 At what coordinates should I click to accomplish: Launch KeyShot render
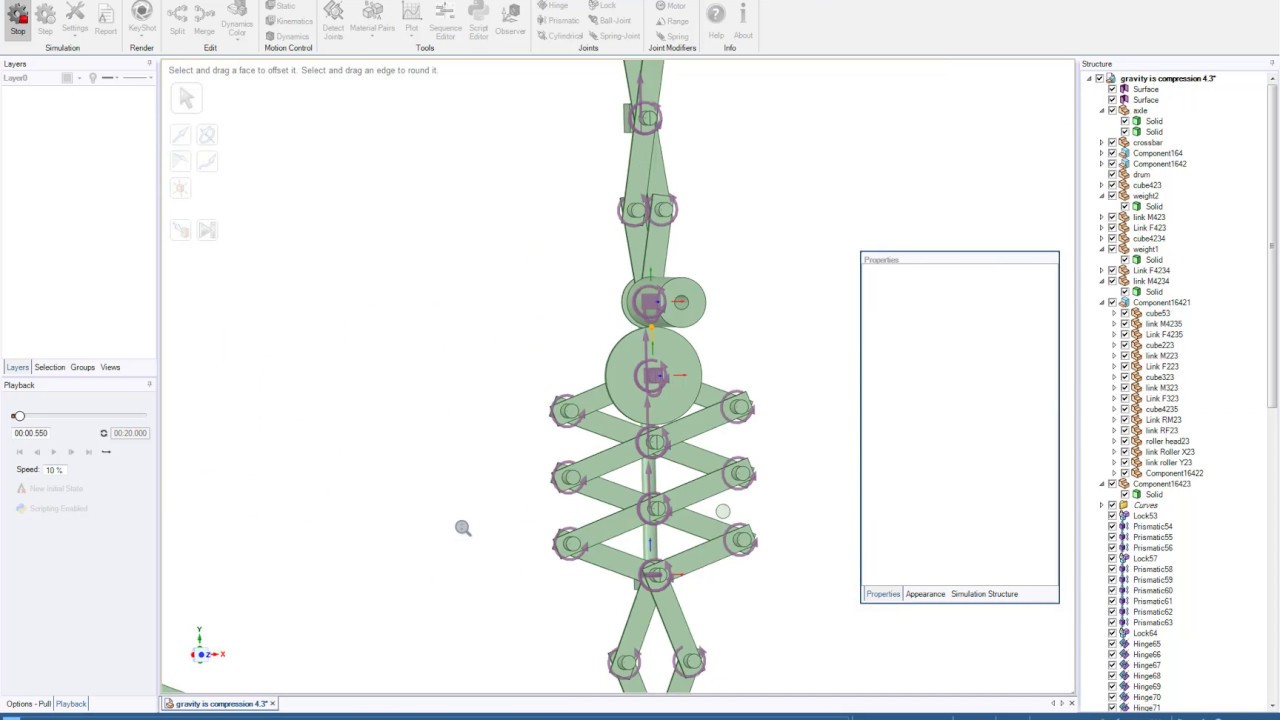tap(142, 20)
